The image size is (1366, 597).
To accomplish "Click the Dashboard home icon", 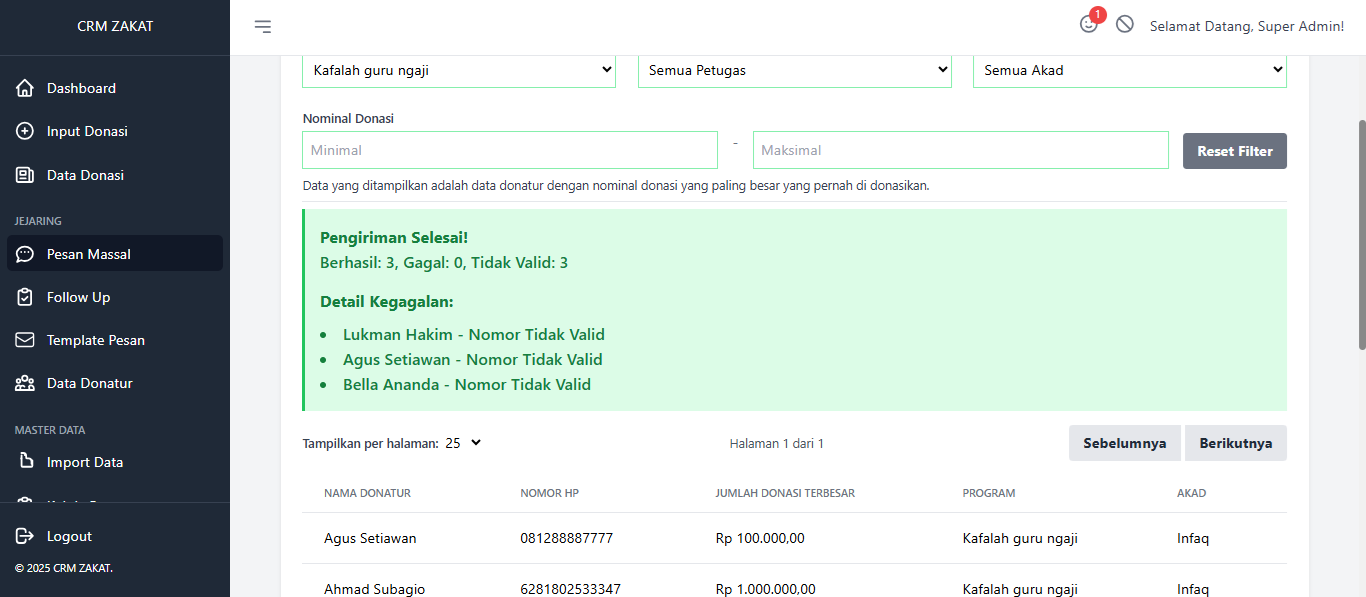I will click(x=25, y=88).
